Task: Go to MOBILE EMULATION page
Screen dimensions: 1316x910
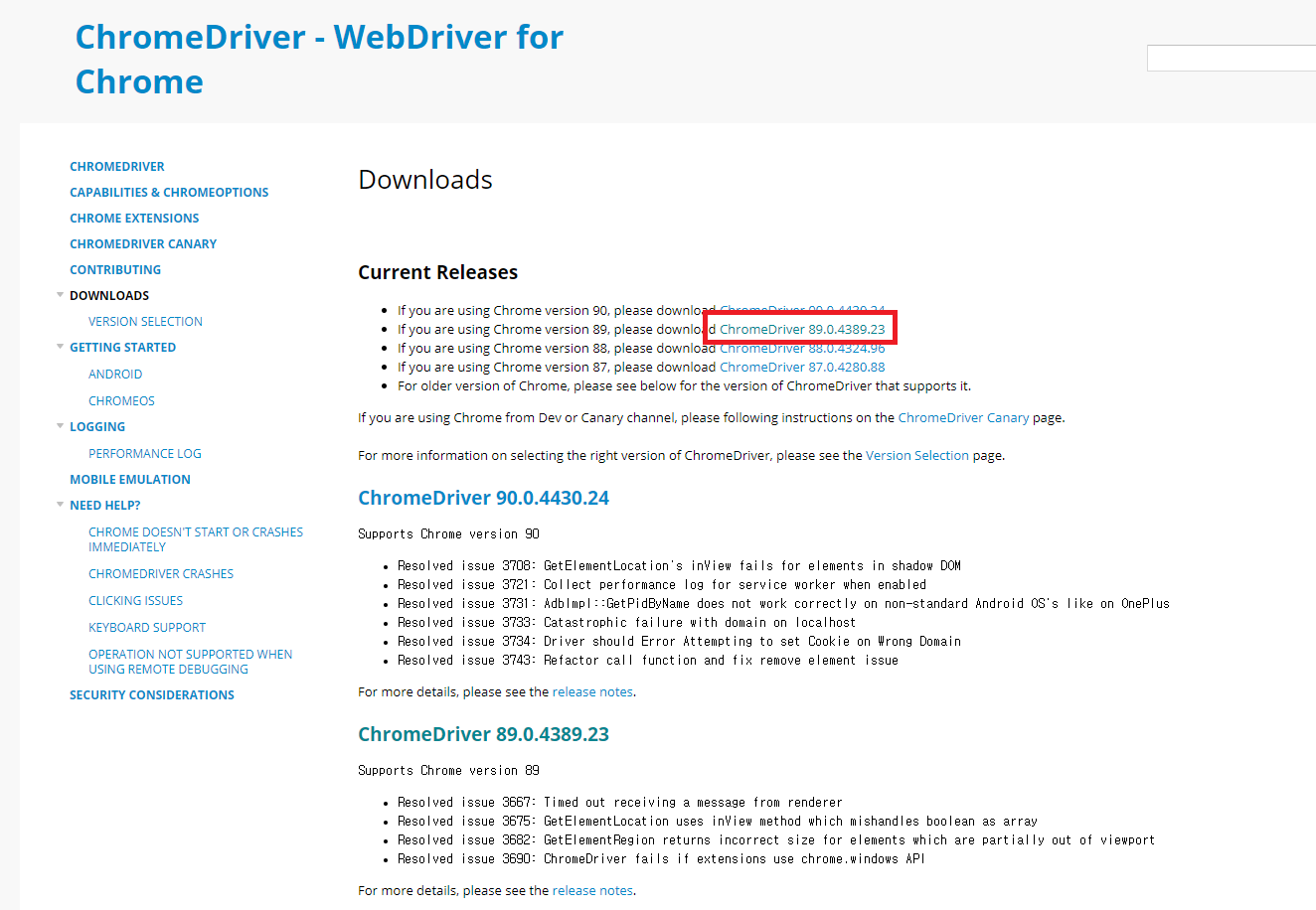Action: (130, 480)
